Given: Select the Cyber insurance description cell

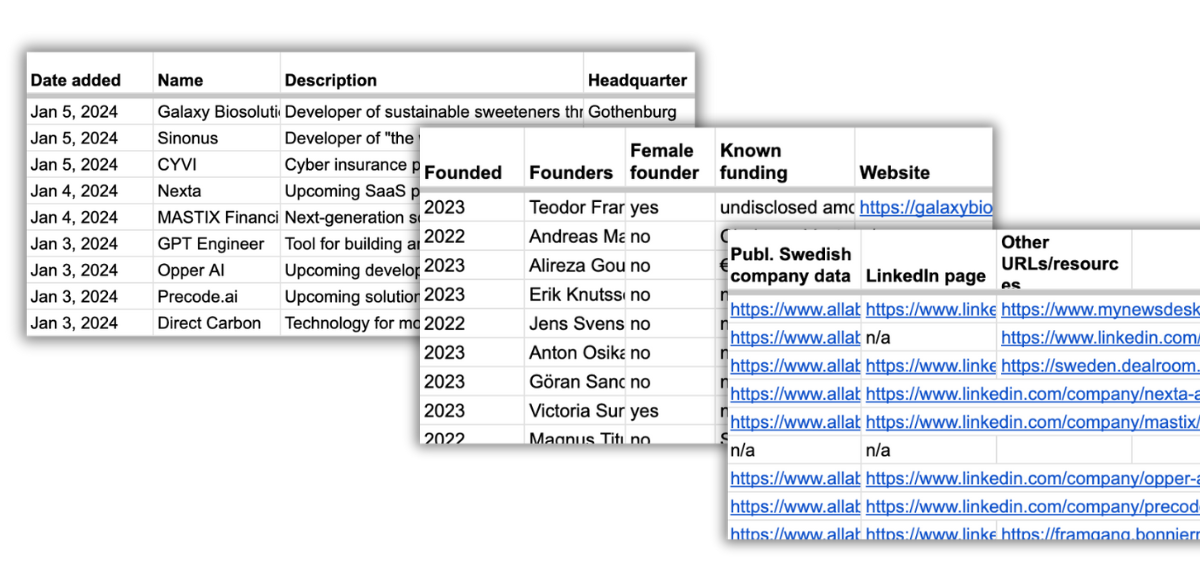Looking at the screenshot, I should [x=351, y=164].
